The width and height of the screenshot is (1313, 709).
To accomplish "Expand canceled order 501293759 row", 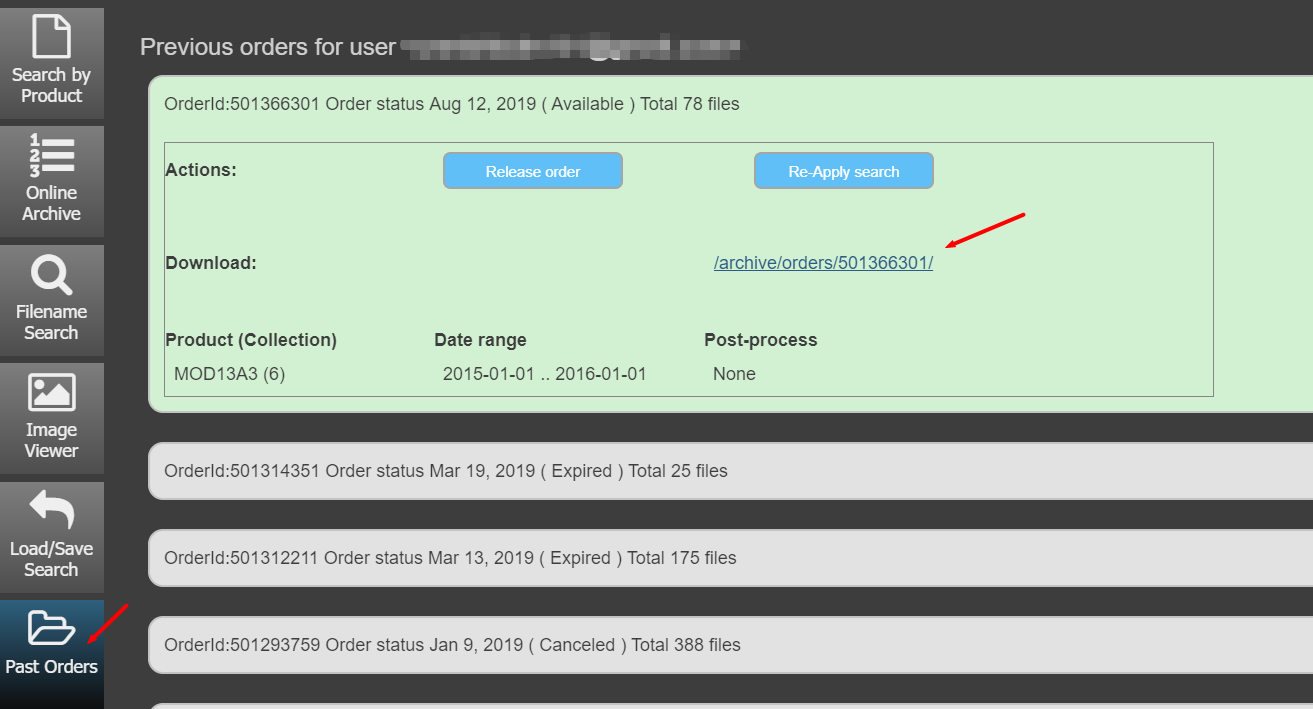I will pos(730,645).
